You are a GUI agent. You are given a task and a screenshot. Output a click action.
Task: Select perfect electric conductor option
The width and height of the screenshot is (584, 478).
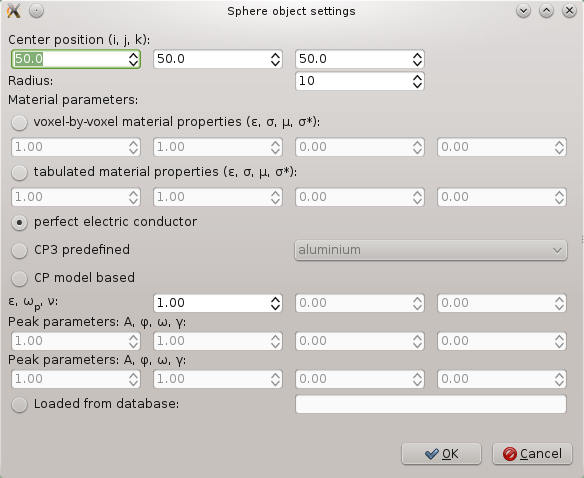coord(19,223)
